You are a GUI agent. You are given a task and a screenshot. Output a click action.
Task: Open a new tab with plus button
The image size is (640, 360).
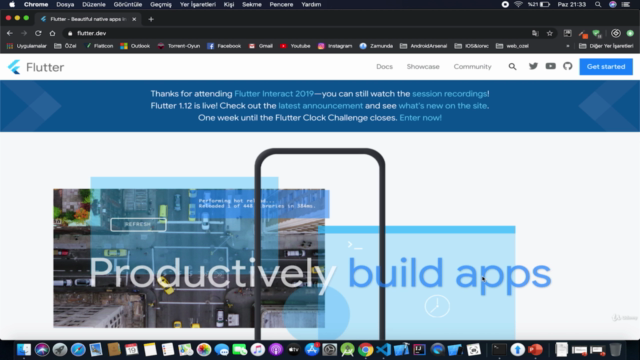click(x=151, y=19)
